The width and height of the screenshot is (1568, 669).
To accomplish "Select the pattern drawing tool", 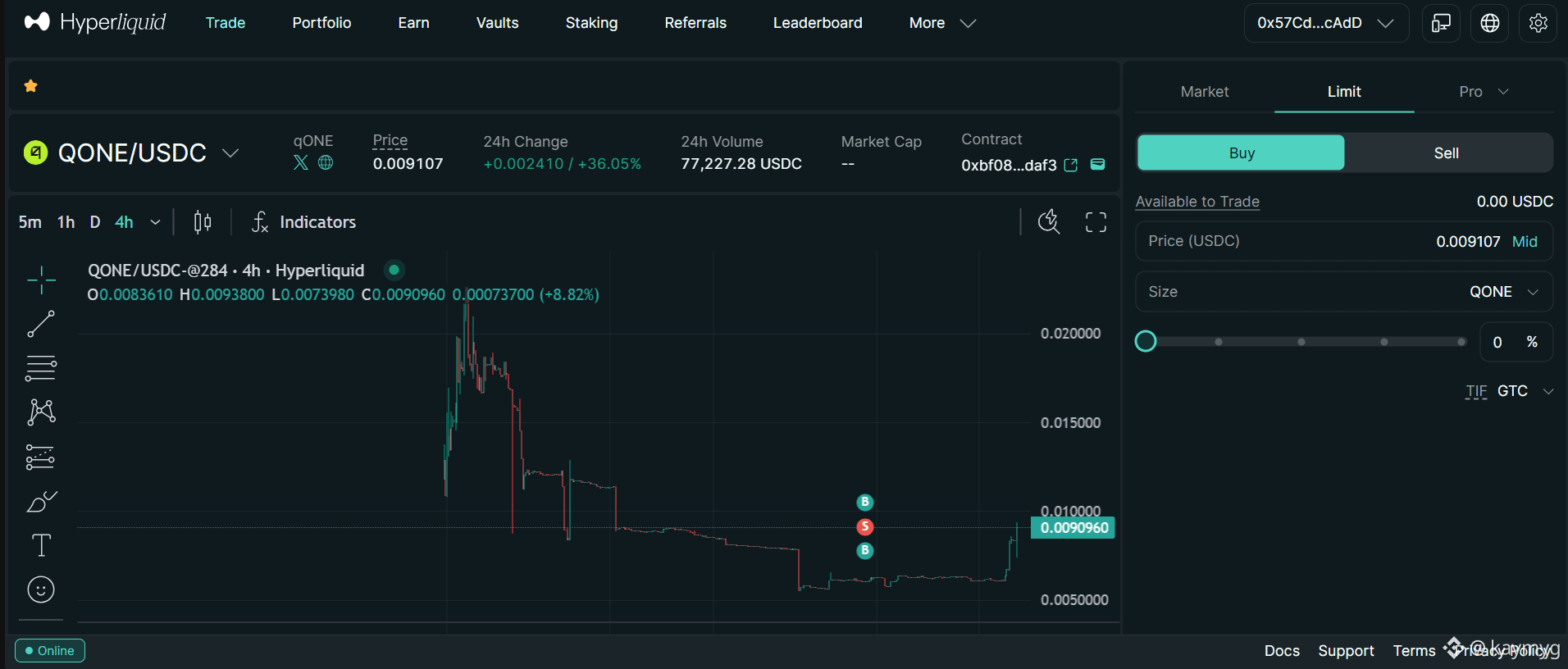I will (41, 412).
